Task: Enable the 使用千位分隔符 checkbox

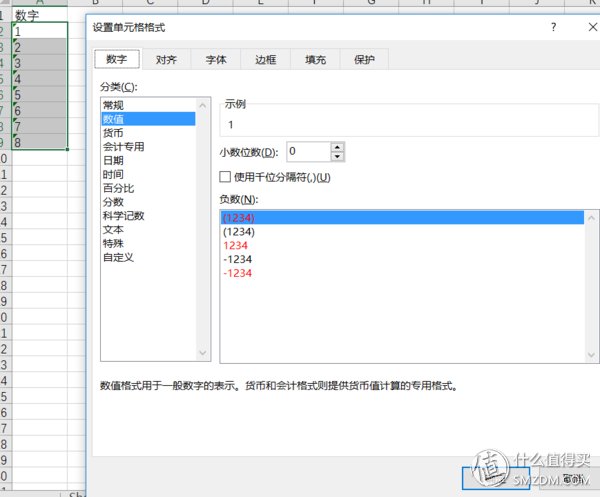Action: click(x=225, y=177)
